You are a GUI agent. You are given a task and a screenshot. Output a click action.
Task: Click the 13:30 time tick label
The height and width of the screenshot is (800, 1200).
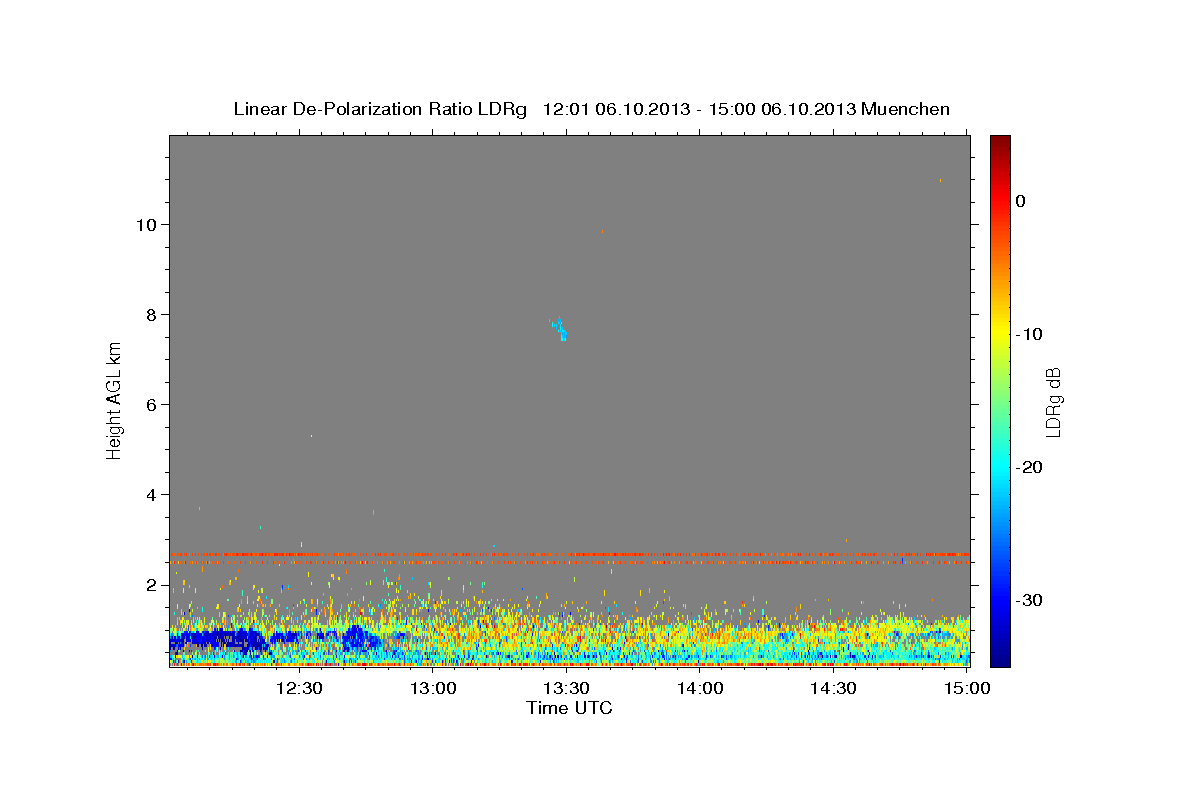pos(566,688)
